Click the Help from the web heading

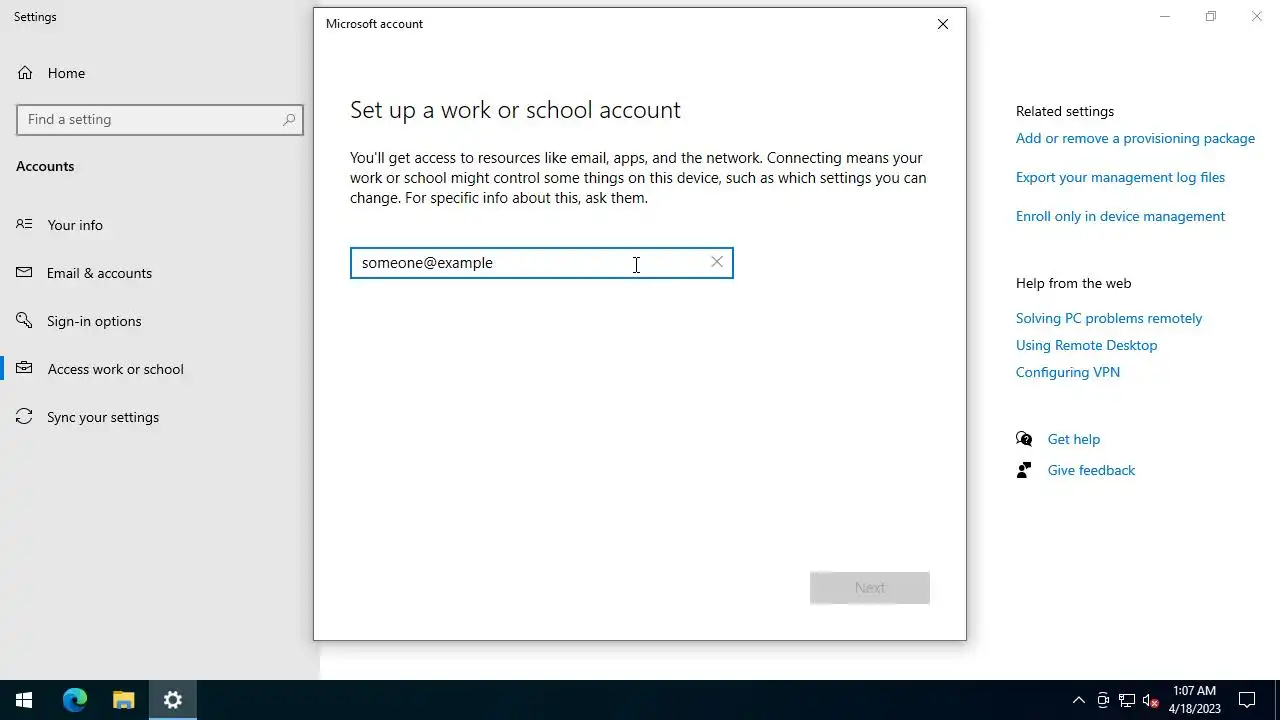click(x=1073, y=283)
